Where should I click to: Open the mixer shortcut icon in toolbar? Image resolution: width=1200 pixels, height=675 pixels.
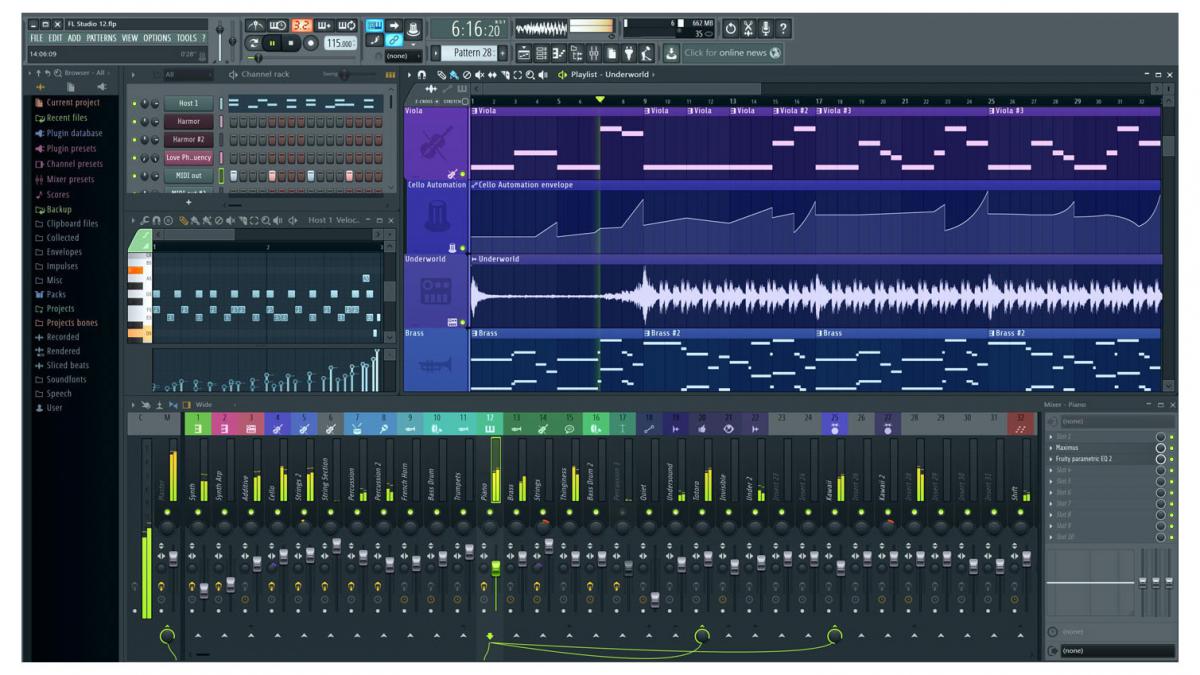click(593, 54)
